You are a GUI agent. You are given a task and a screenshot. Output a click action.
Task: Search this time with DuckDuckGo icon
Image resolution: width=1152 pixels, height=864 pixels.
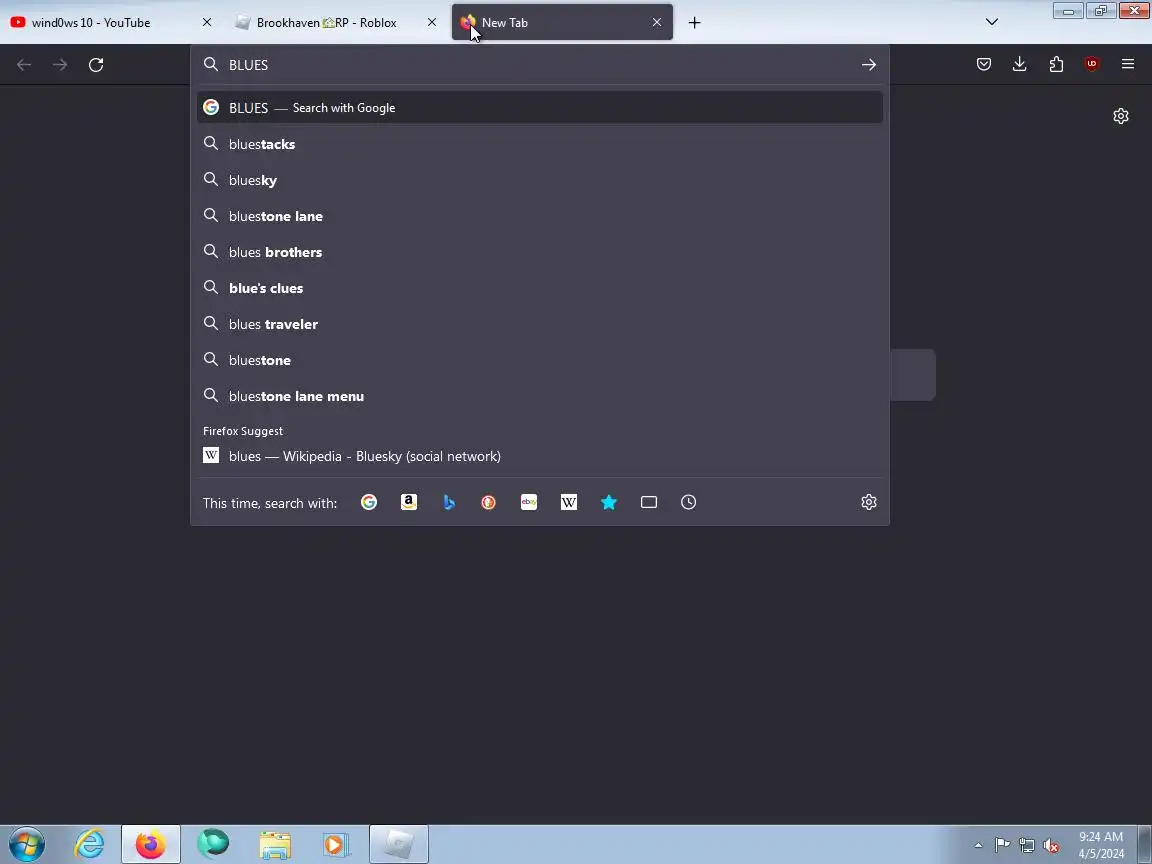[x=489, y=502]
